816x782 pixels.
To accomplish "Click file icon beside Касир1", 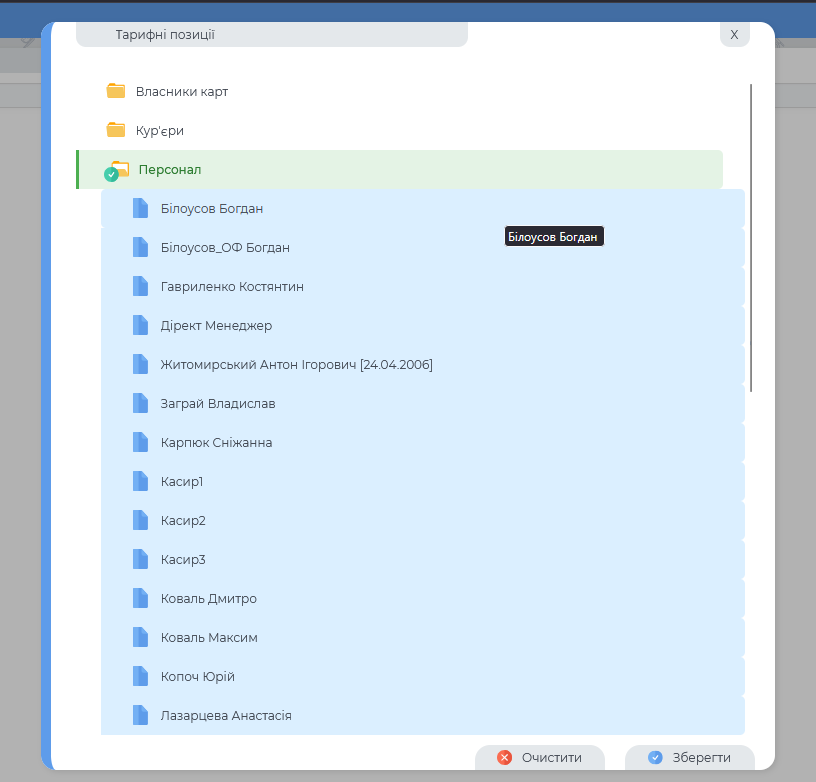I will [140, 481].
